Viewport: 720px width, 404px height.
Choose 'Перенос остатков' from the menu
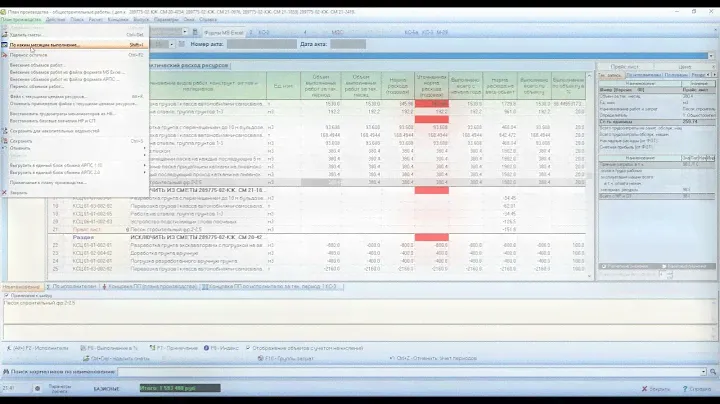pos(32,53)
